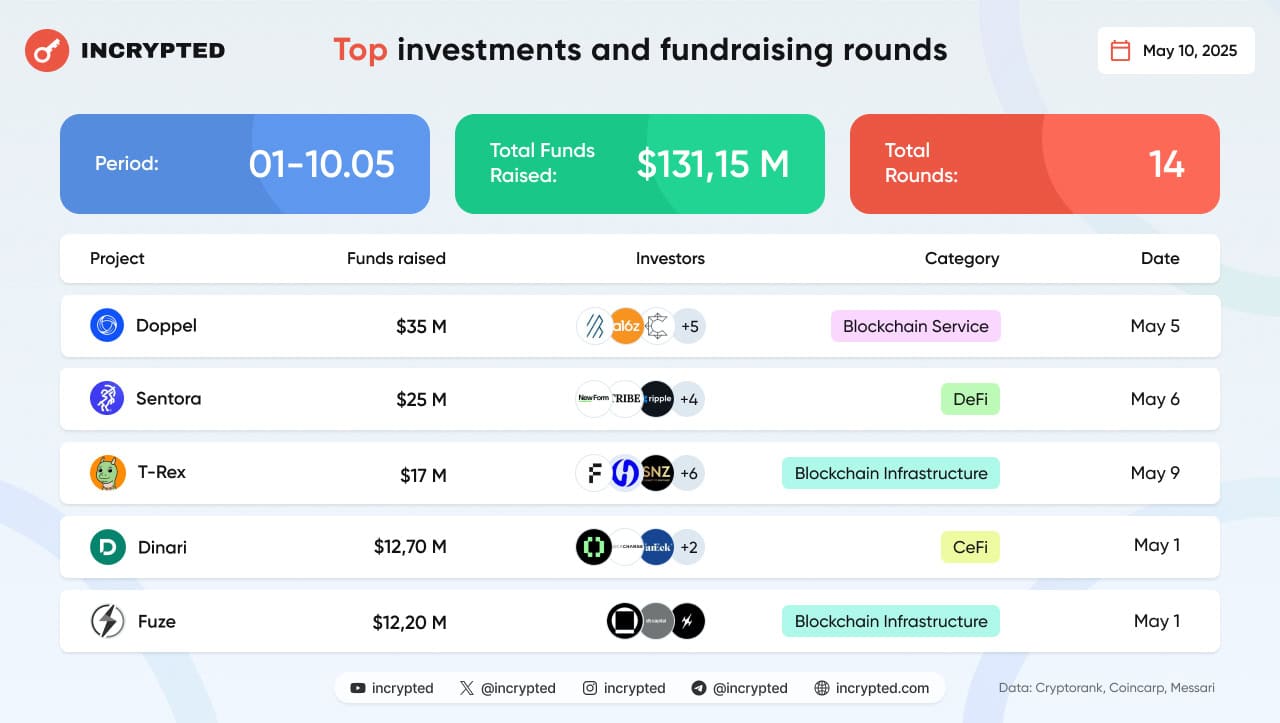The image size is (1280, 723).
Task: Click the Instagram incrypted icon
Action: point(590,688)
